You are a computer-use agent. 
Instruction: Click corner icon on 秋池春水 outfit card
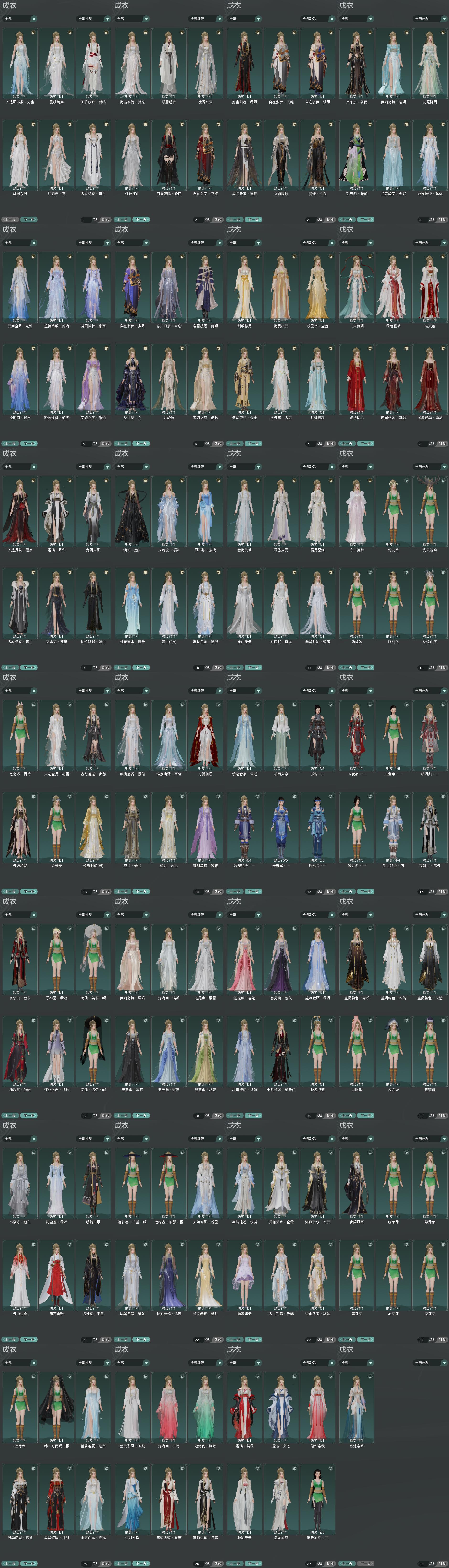click(x=370, y=1376)
